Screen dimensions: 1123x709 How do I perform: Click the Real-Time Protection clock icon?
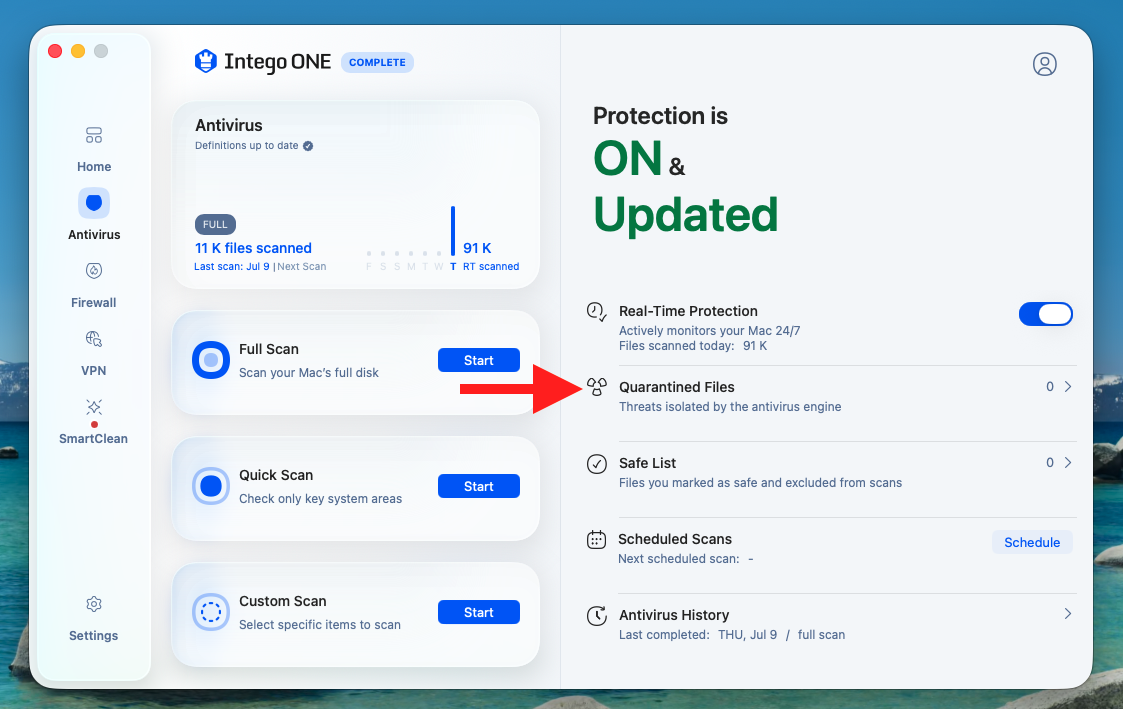tap(597, 312)
